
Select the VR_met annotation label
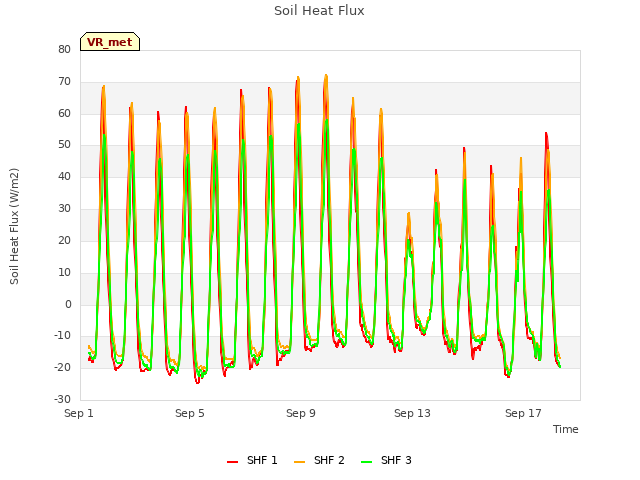110,42
